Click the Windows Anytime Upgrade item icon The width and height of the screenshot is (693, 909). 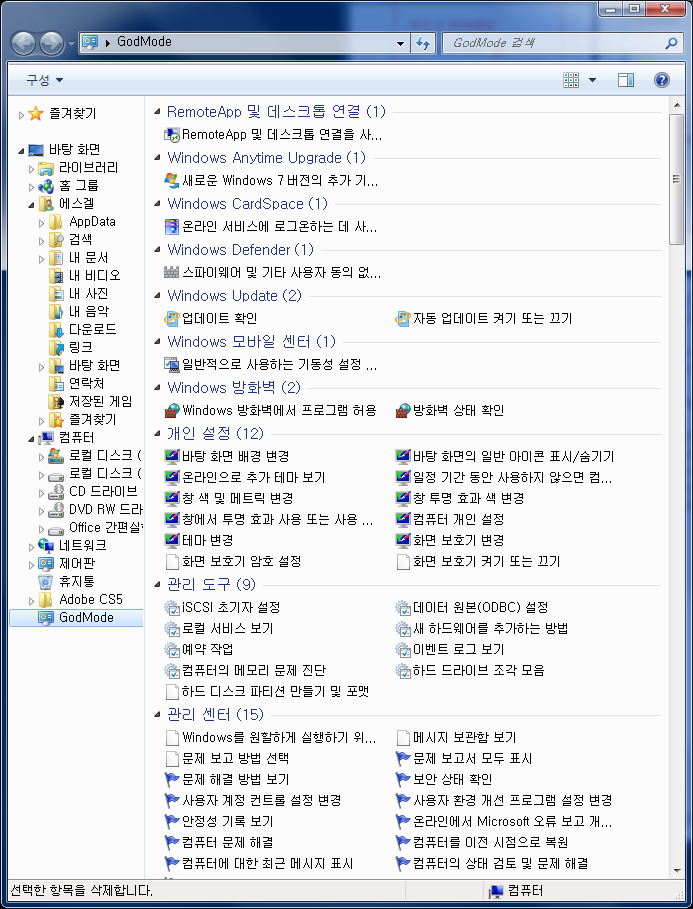point(172,180)
